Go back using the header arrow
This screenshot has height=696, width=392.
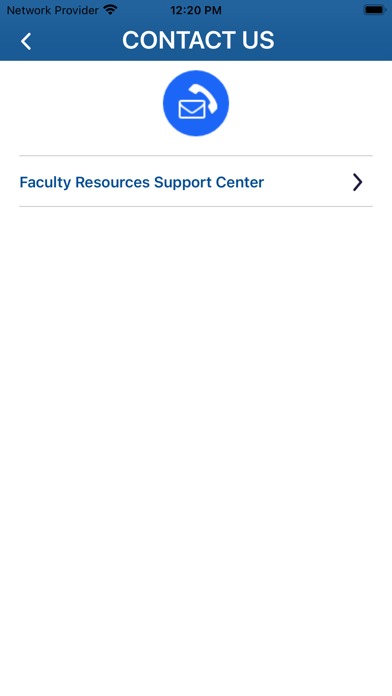pyautogui.click(x=26, y=41)
